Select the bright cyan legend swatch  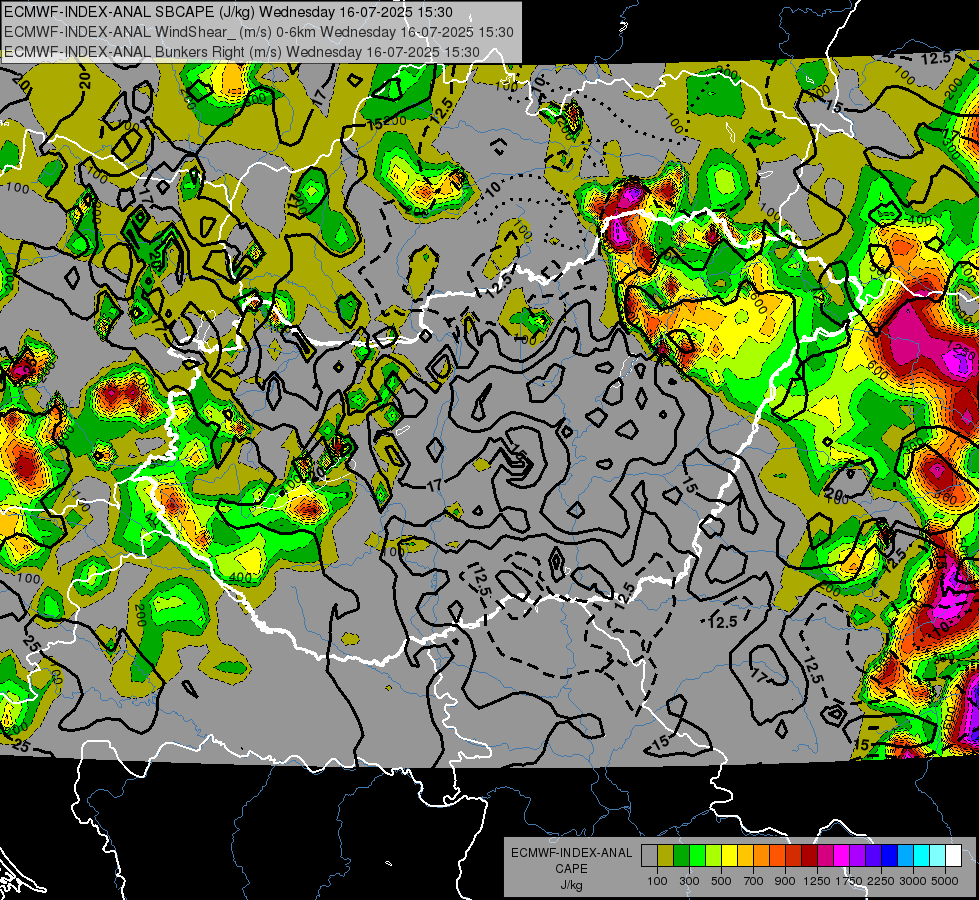pyautogui.click(x=922, y=855)
